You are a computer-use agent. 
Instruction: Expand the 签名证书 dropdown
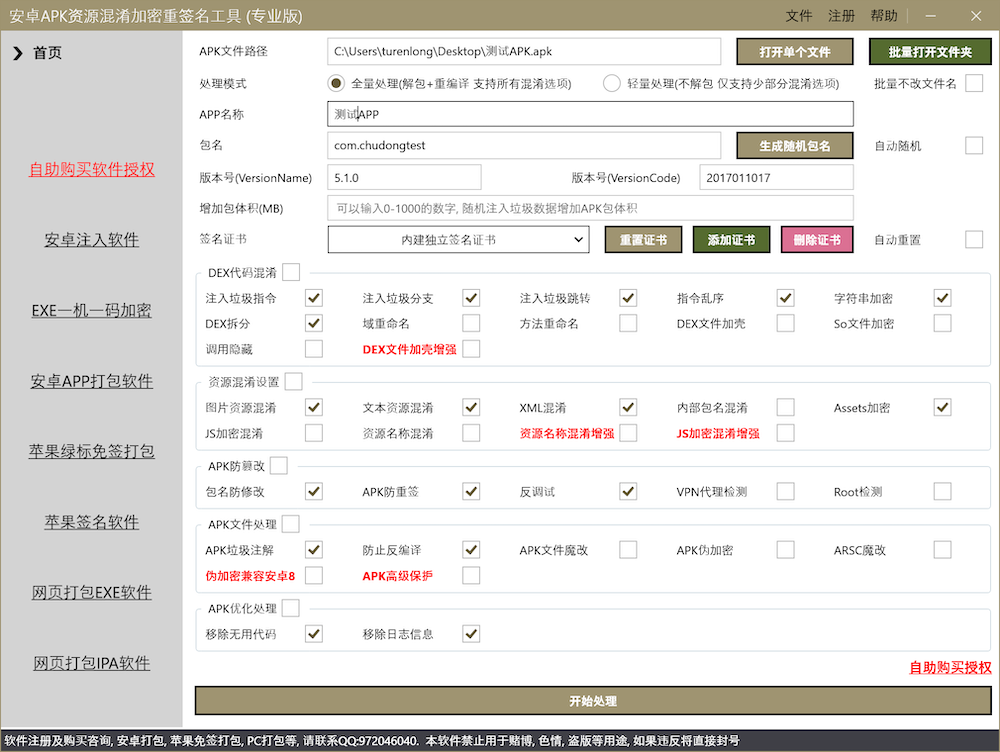[459, 240]
